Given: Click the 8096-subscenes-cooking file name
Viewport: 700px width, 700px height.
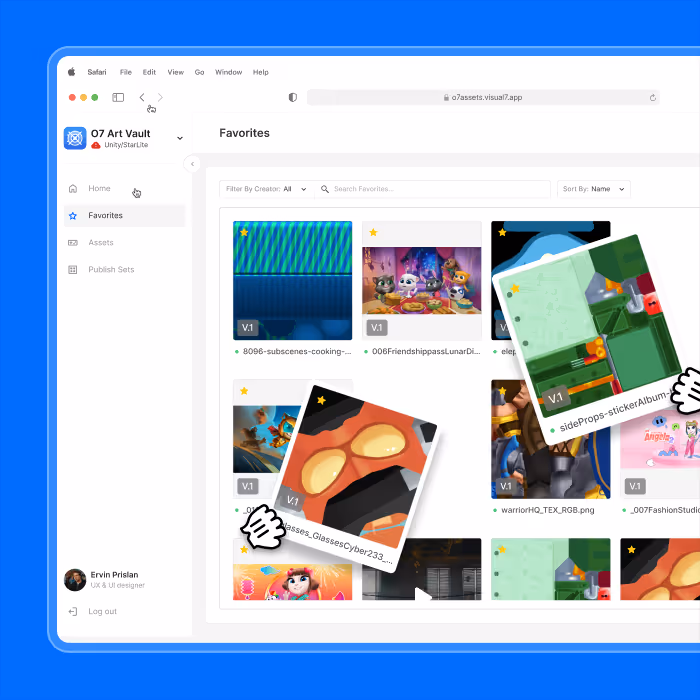Looking at the screenshot, I should [x=297, y=351].
